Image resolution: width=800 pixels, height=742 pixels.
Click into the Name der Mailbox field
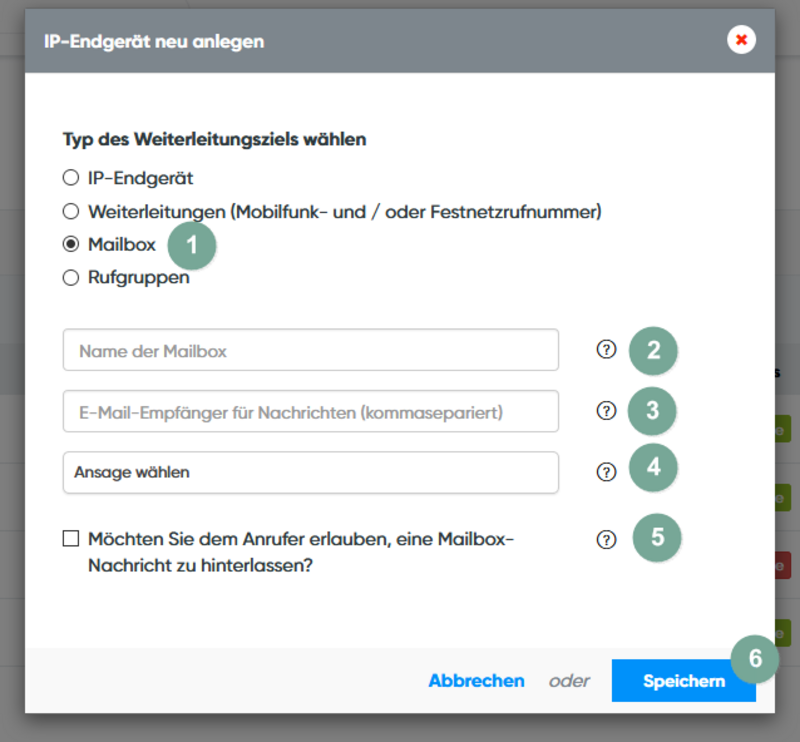point(310,350)
